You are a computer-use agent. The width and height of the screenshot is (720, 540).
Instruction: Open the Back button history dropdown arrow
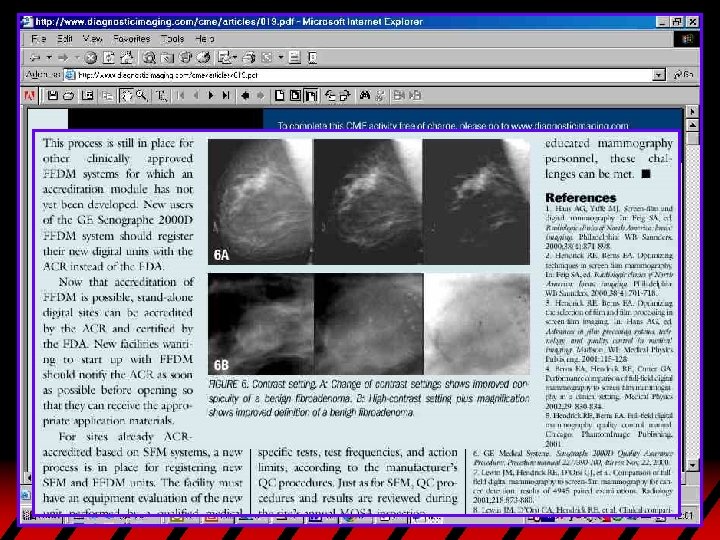48,58
